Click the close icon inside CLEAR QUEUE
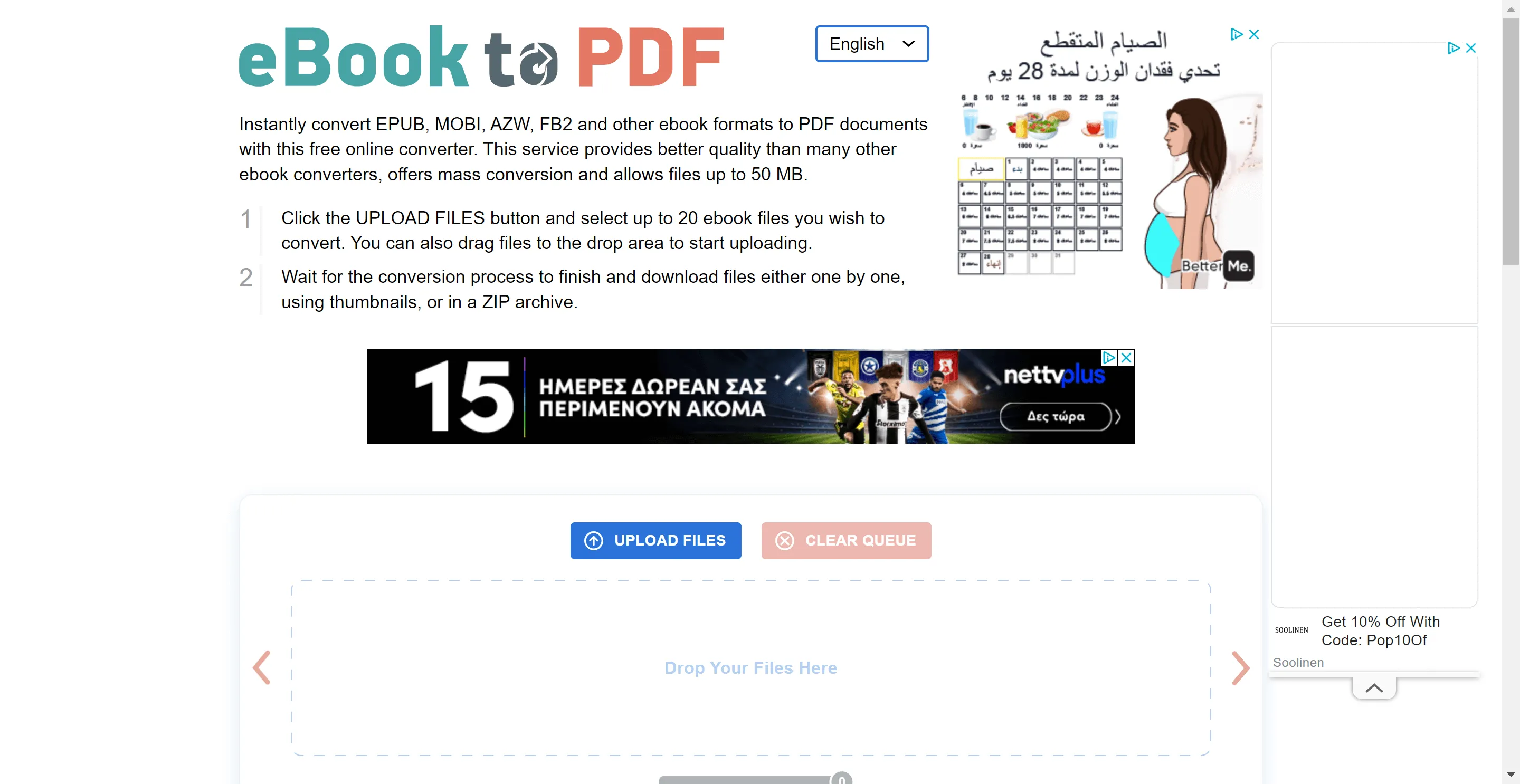 pyautogui.click(x=784, y=540)
